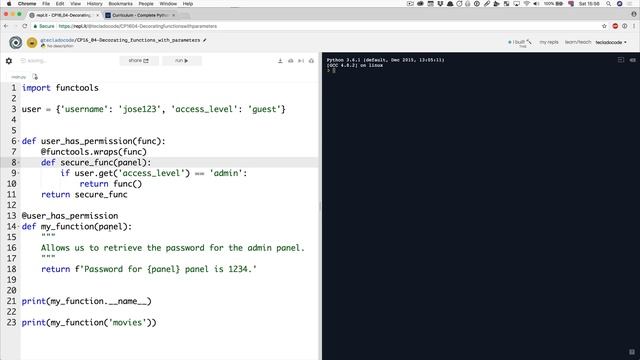Open the Window menu

coord(168,4)
